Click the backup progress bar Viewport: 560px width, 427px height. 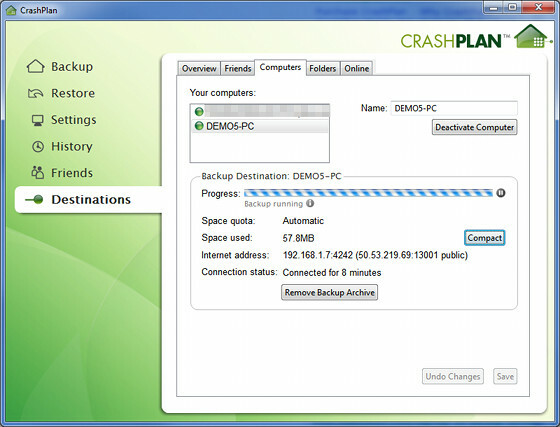point(368,193)
